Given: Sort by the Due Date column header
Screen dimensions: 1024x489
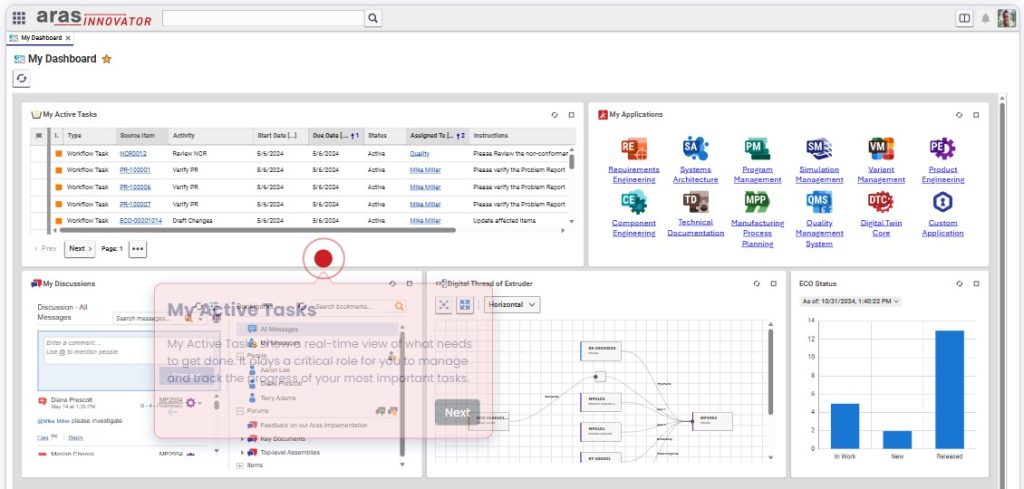Looking at the screenshot, I should (332, 135).
